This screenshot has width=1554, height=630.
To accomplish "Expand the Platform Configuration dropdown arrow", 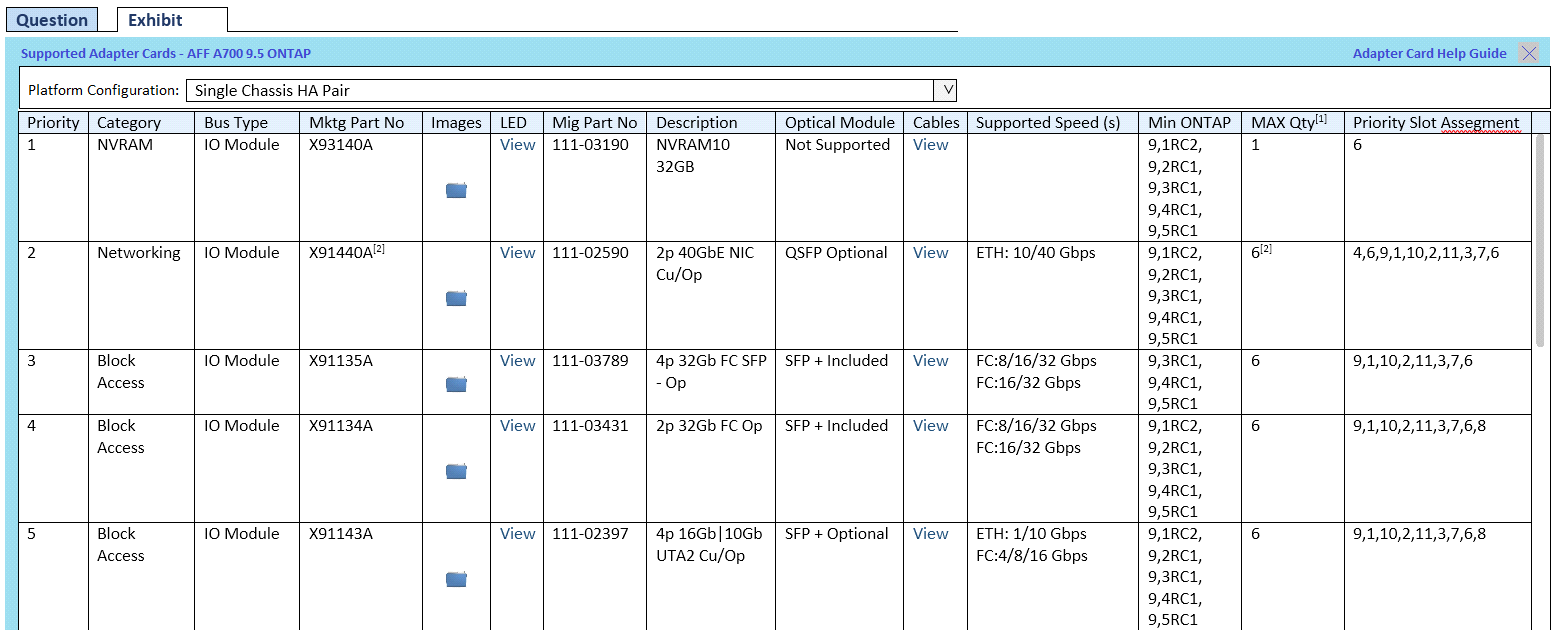I will point(945,91).
